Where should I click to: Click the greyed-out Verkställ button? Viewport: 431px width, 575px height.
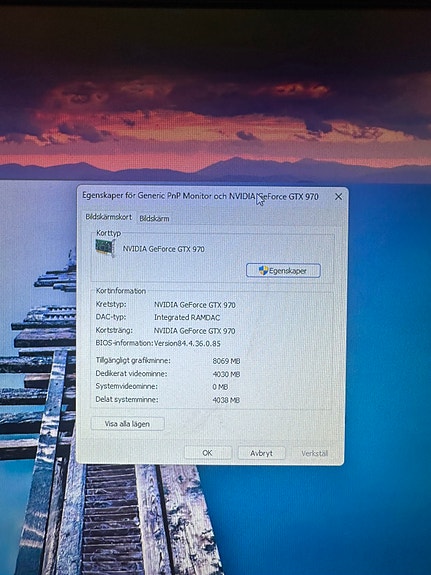[x=314, y=453]
